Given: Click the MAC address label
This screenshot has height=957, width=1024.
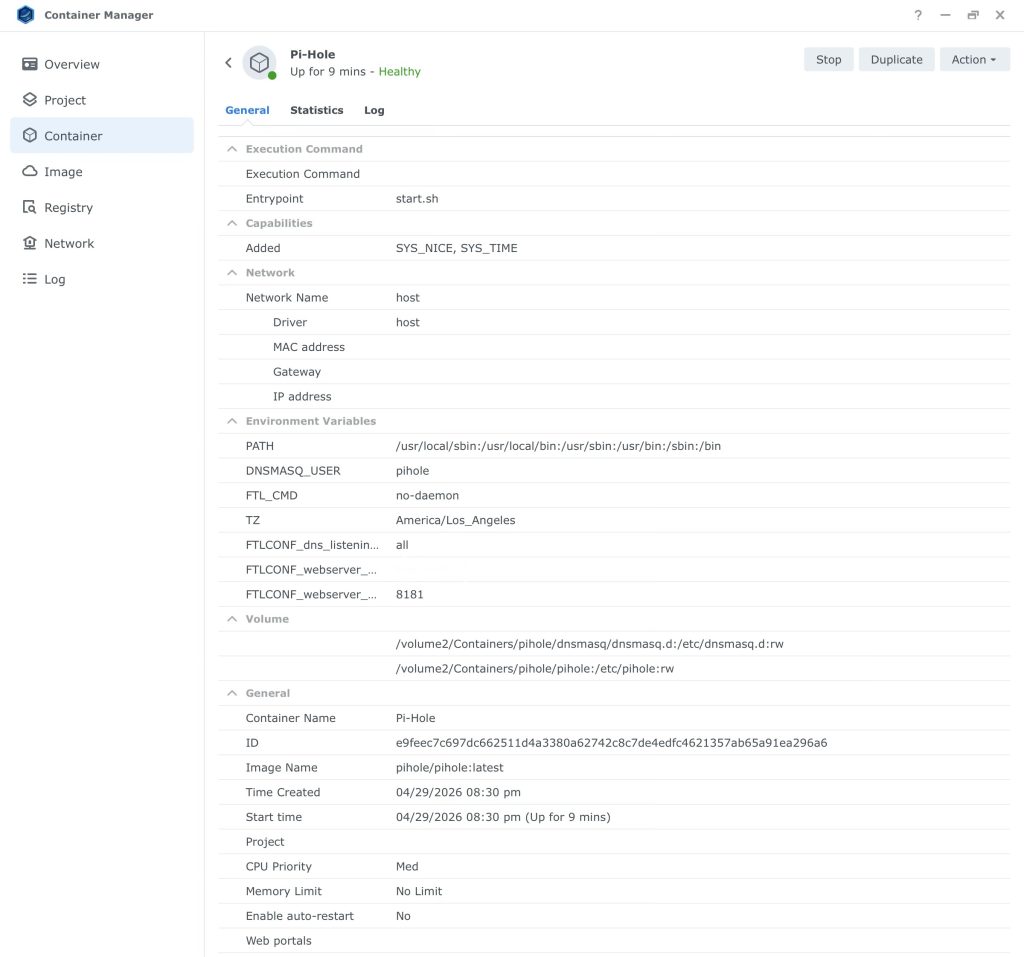Looking at the screenshot, I should pyautogui.click(x=309, y=347).
